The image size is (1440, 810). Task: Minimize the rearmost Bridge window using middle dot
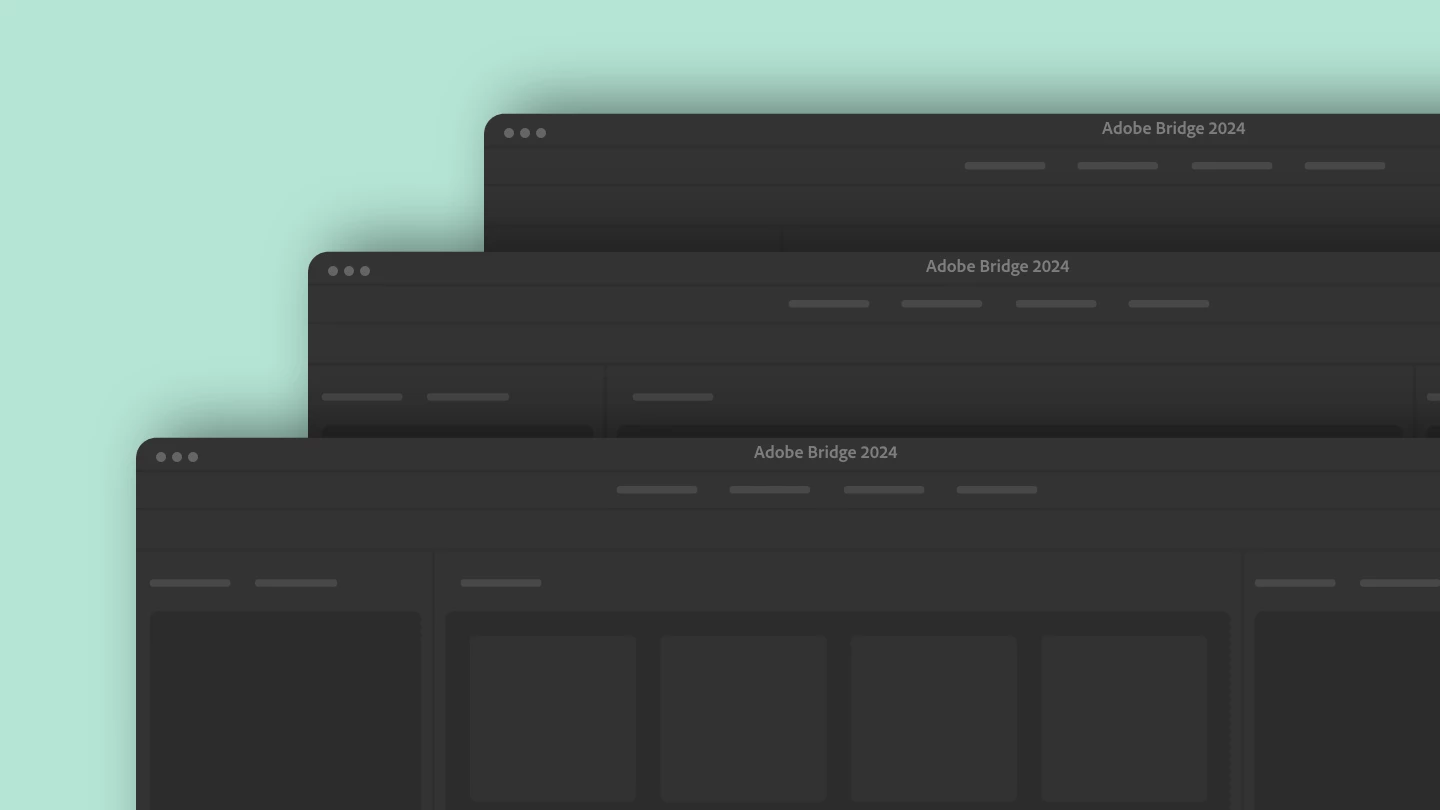(x=525, y=133)
